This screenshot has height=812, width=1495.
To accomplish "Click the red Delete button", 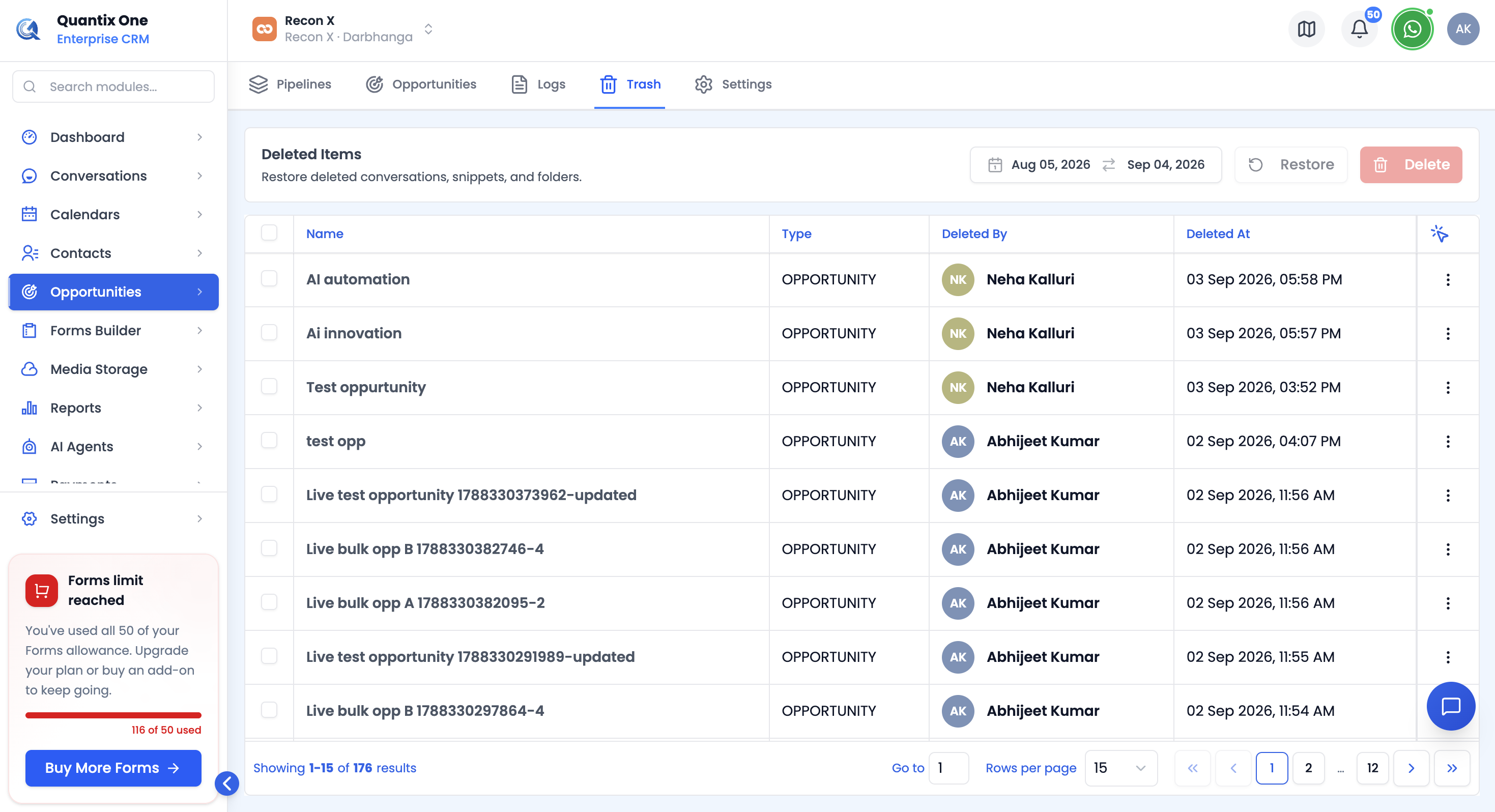I will pos(1411,165).
